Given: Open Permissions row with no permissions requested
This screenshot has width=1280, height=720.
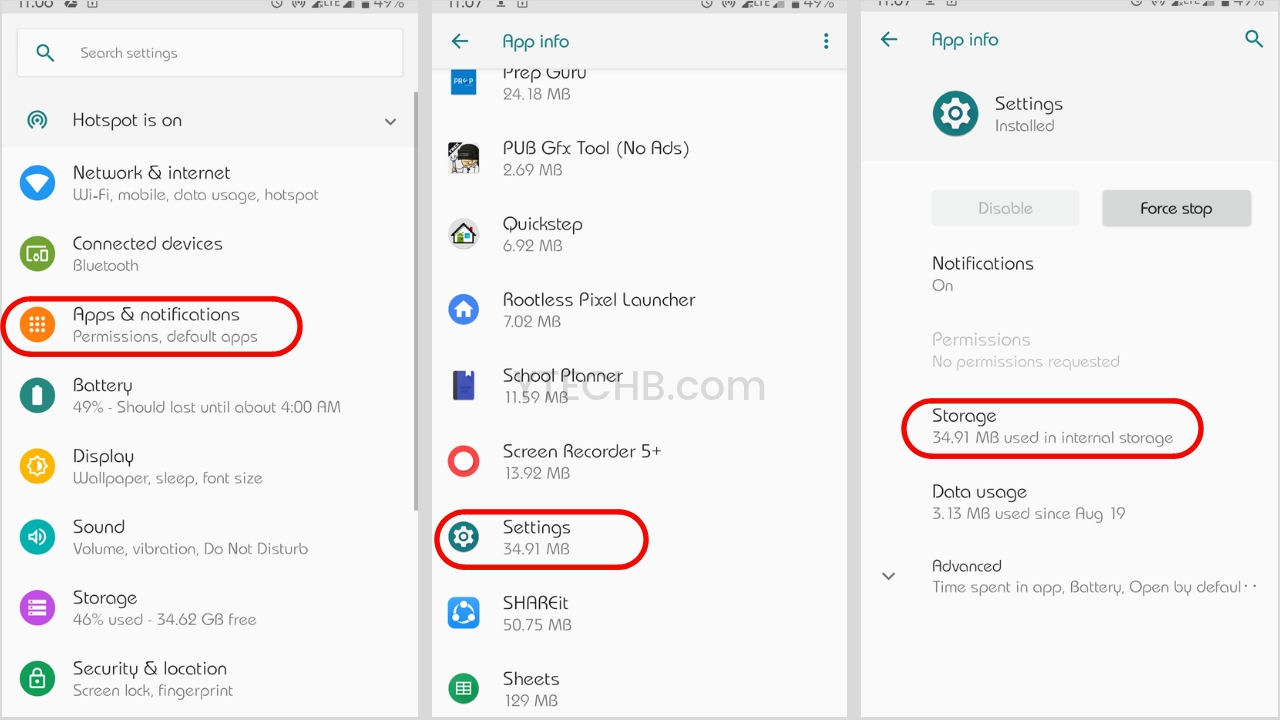Looking at the screenshot, I should point(1070,350).
